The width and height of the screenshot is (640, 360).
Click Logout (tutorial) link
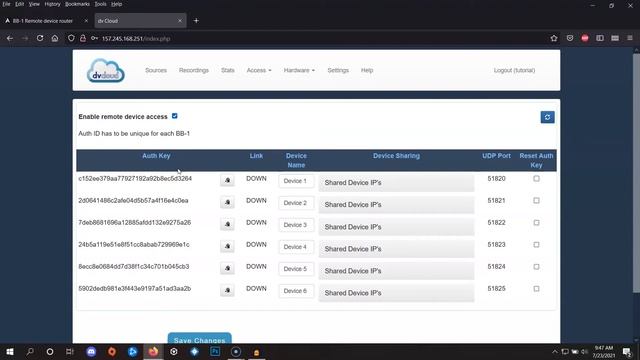click(x=514, y=70)
